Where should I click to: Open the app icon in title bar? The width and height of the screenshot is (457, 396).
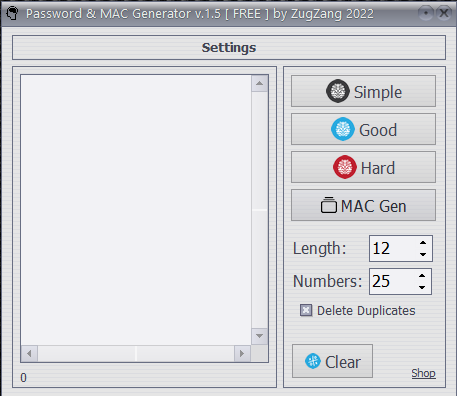click(x=12, y=14)
